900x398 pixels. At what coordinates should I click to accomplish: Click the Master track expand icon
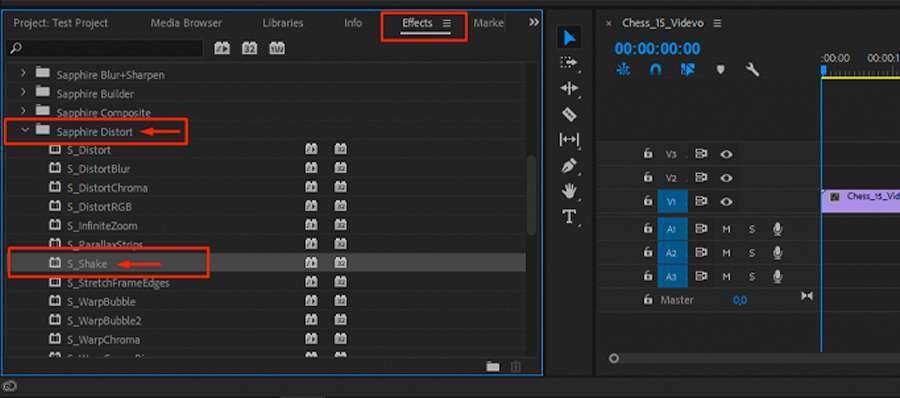pyautogui.click(x=806, y=296)
